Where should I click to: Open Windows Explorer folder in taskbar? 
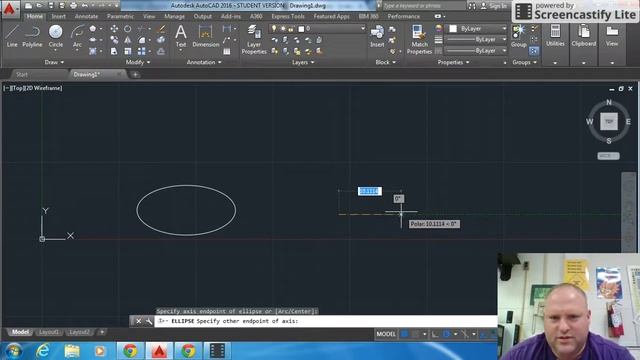[72, 351]
